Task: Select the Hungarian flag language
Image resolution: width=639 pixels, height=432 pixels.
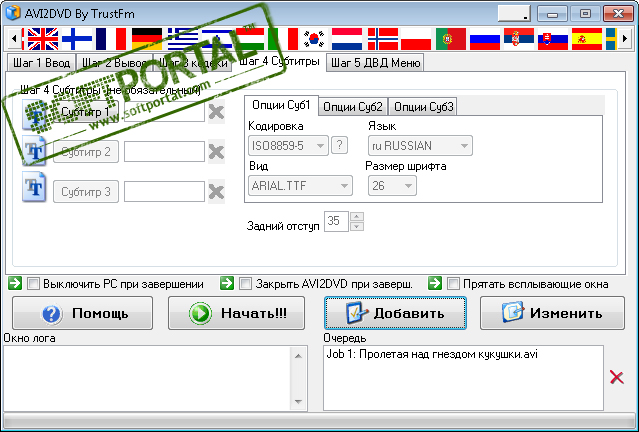Action: point(249,39)
